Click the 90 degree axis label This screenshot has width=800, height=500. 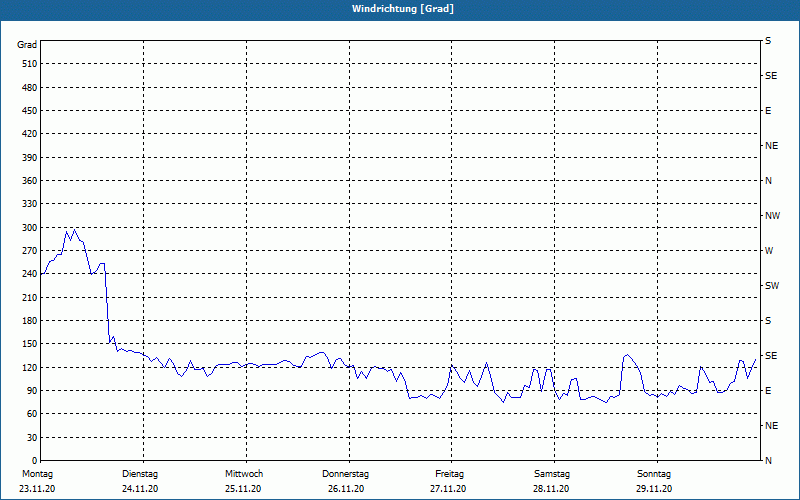point(32,390)
